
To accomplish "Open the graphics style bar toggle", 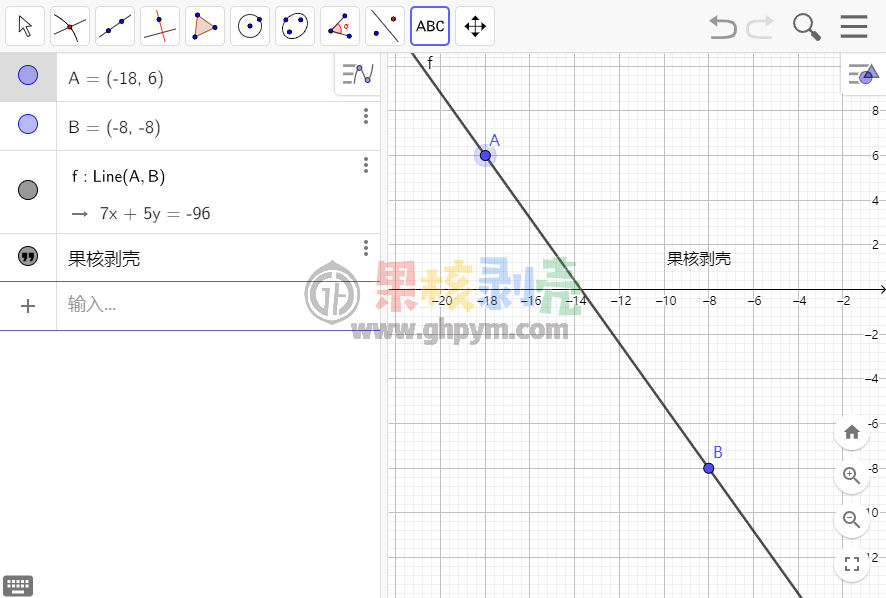I will coord(861,75).
